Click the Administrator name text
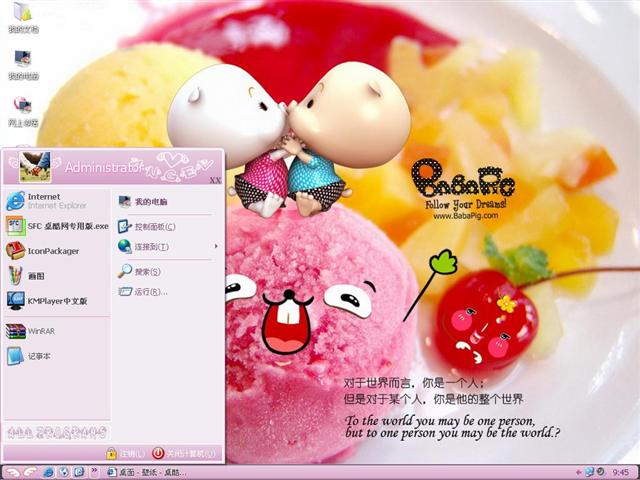640x480 pixels. point(104,167)
